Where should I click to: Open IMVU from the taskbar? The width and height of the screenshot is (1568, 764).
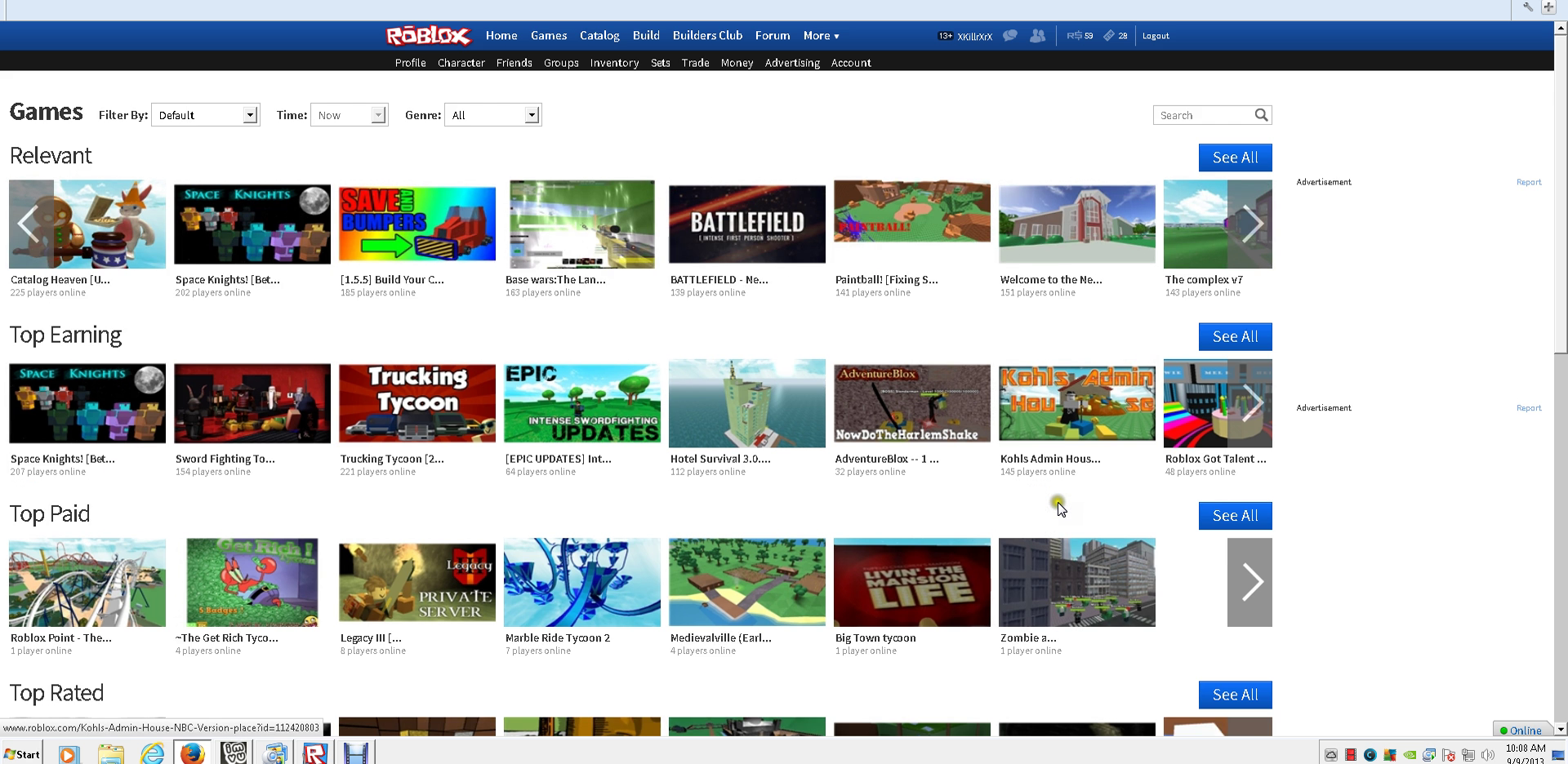tap(234, 753)
